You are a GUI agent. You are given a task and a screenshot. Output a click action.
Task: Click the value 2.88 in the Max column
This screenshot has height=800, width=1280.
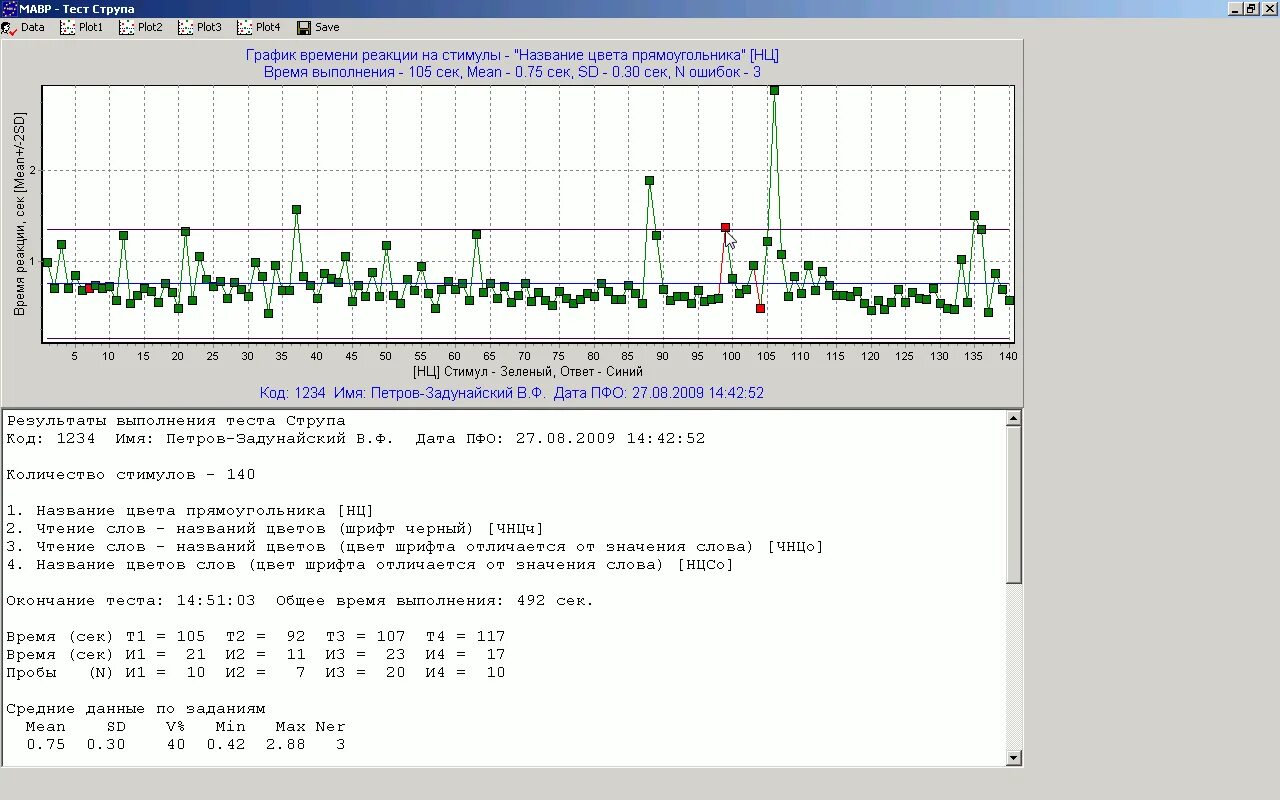(286, 745)
